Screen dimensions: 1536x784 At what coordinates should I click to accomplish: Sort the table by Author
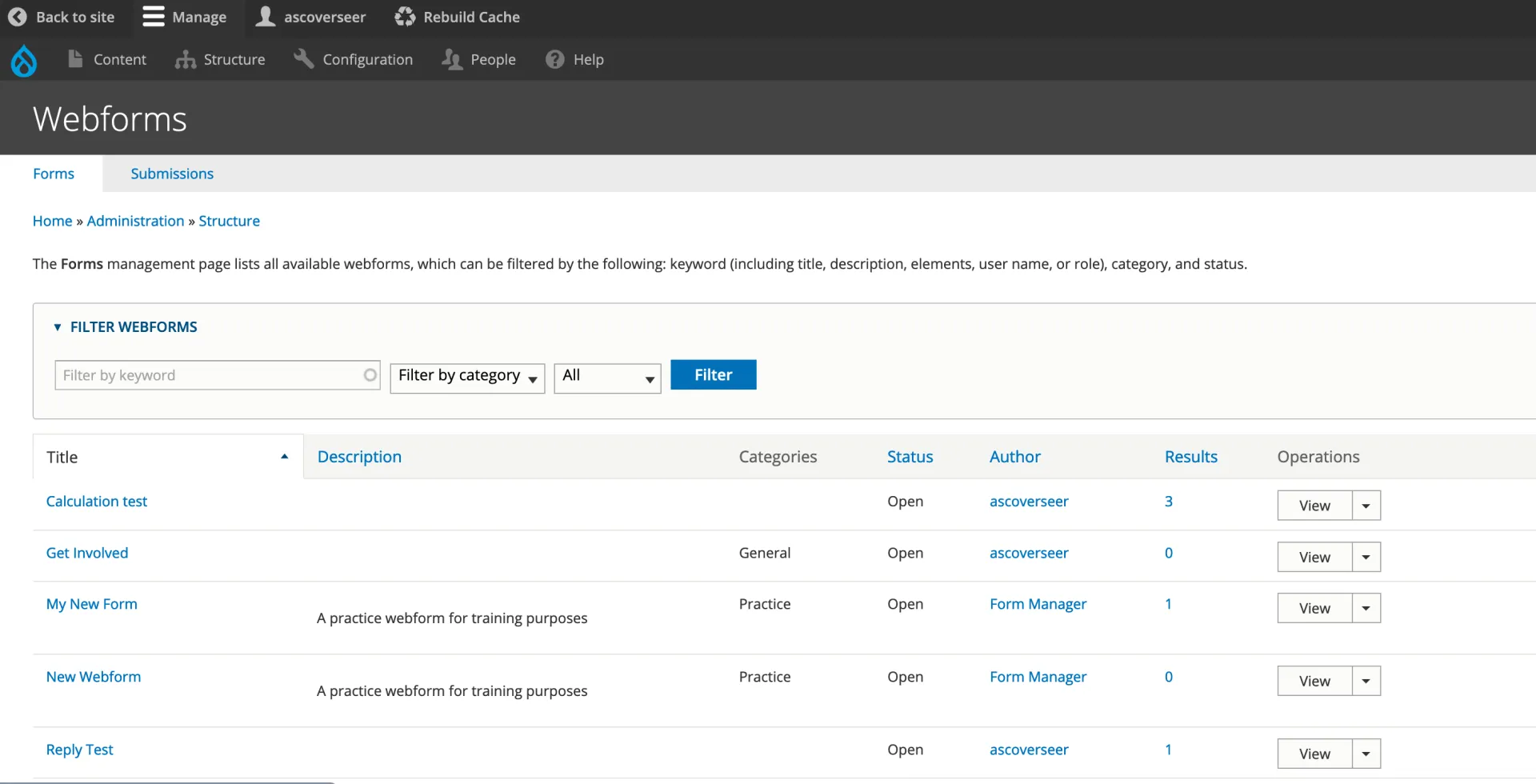(1014, 456)
